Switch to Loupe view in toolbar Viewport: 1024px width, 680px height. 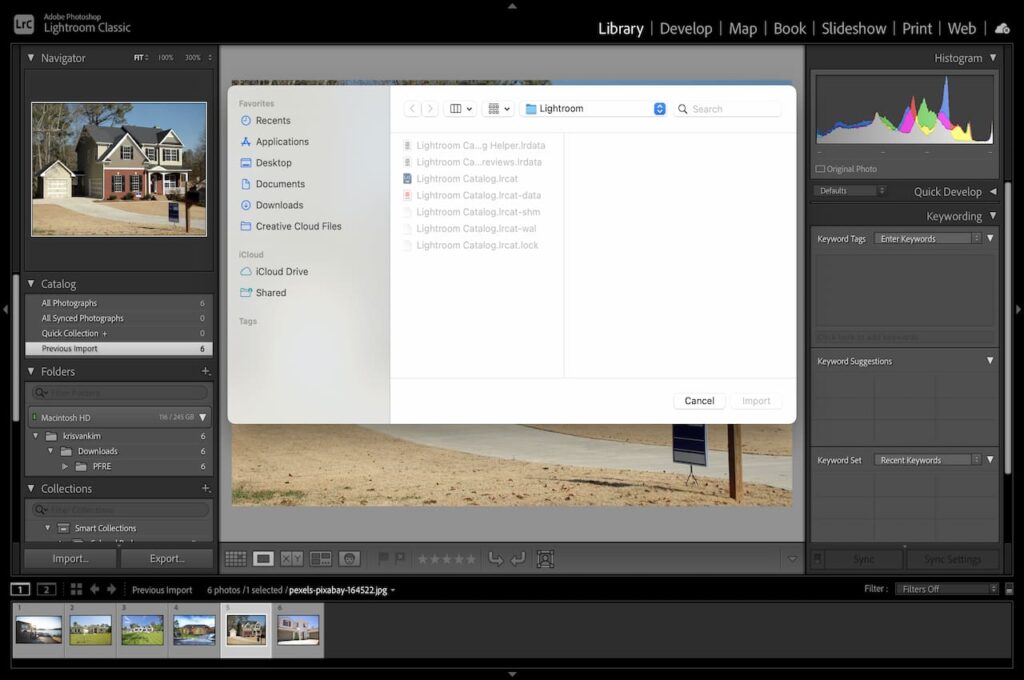point(264,559)
